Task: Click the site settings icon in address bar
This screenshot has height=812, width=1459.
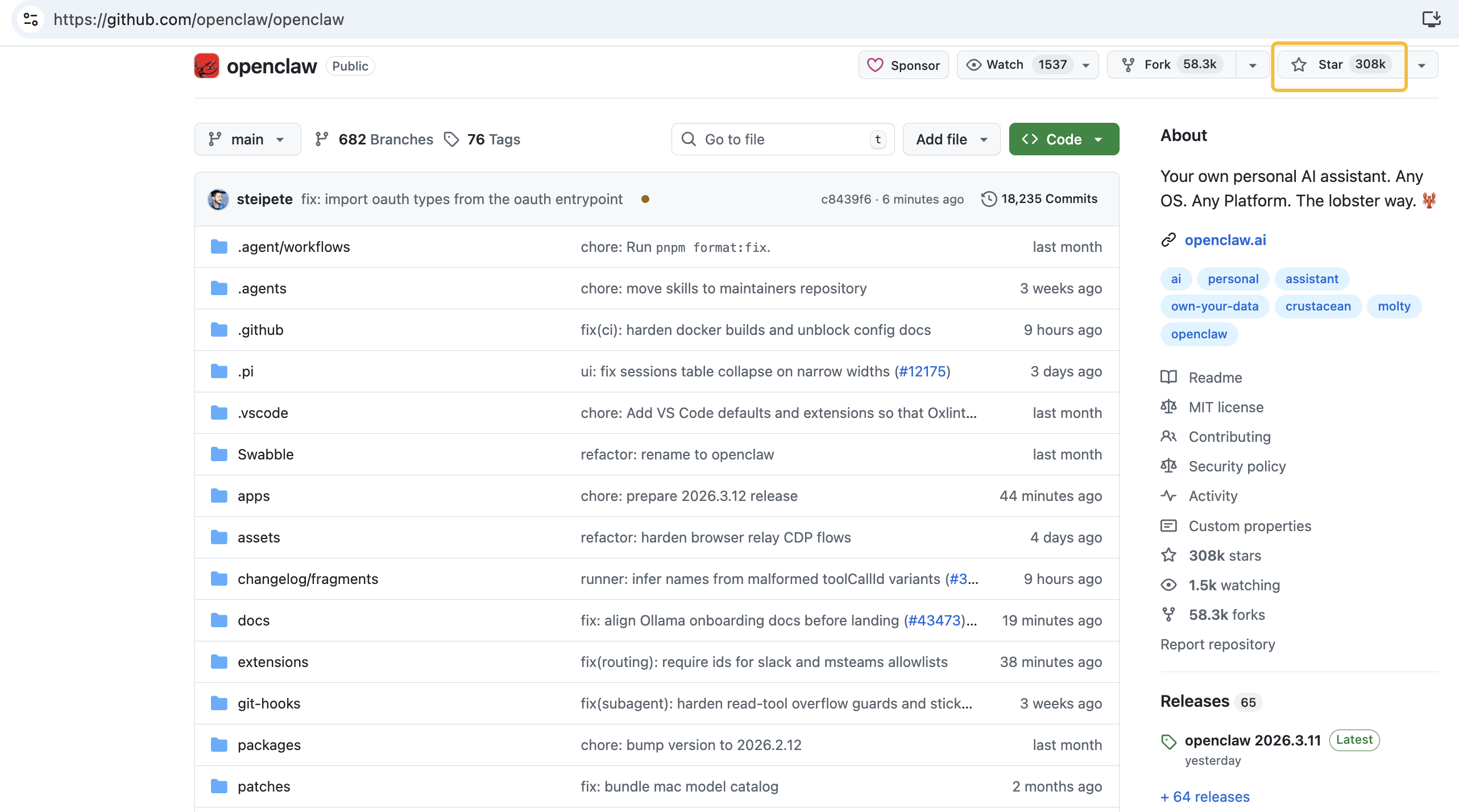Action: [31, 19]
